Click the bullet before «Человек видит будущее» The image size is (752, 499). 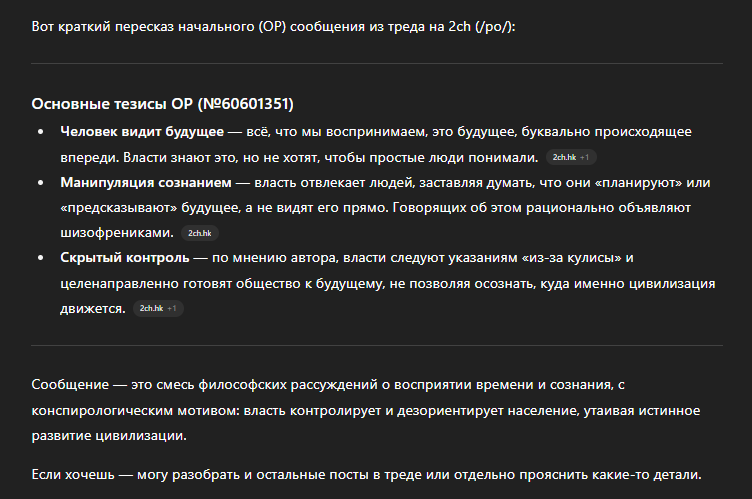pos(39,131)
